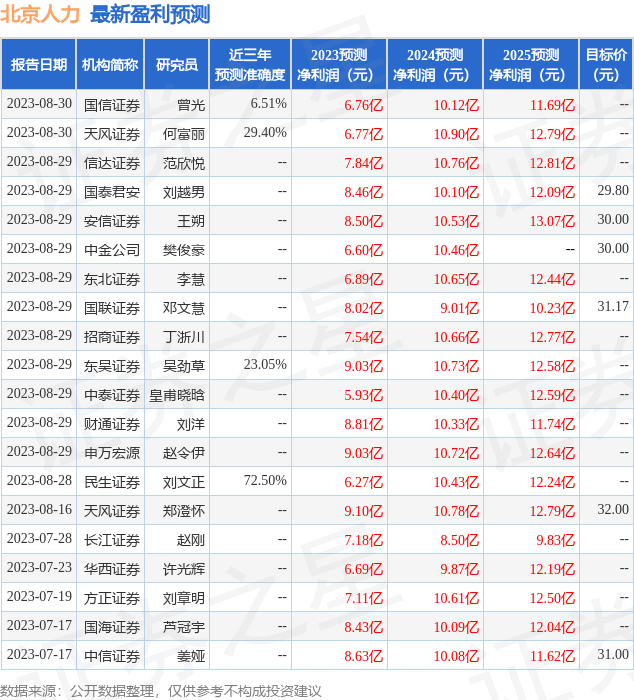Click the 东吴证券 institution cell
Image resolution: width=634 pixels, height=700 pixels.
(x=112, y=367)
